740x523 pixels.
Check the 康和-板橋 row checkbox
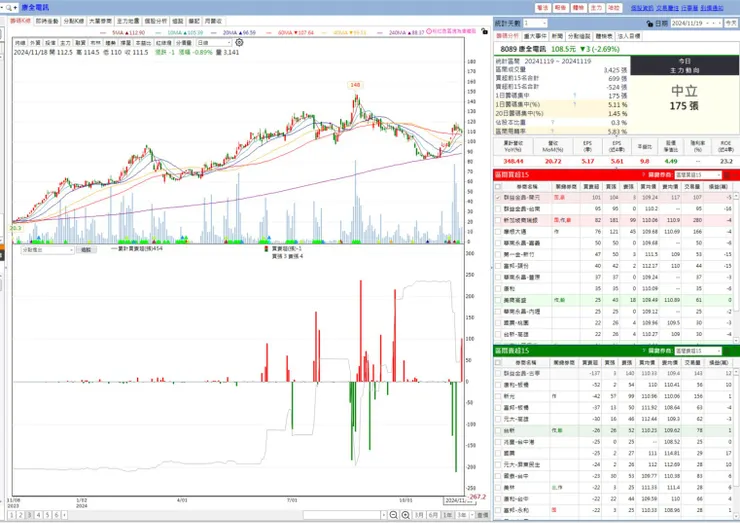click(498, 385)
